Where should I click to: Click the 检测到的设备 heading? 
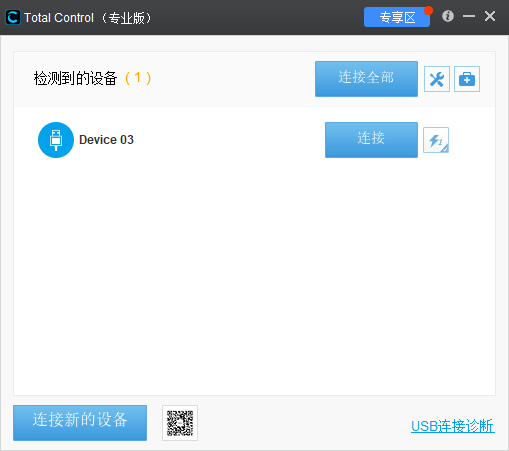[x=75, y=79]
